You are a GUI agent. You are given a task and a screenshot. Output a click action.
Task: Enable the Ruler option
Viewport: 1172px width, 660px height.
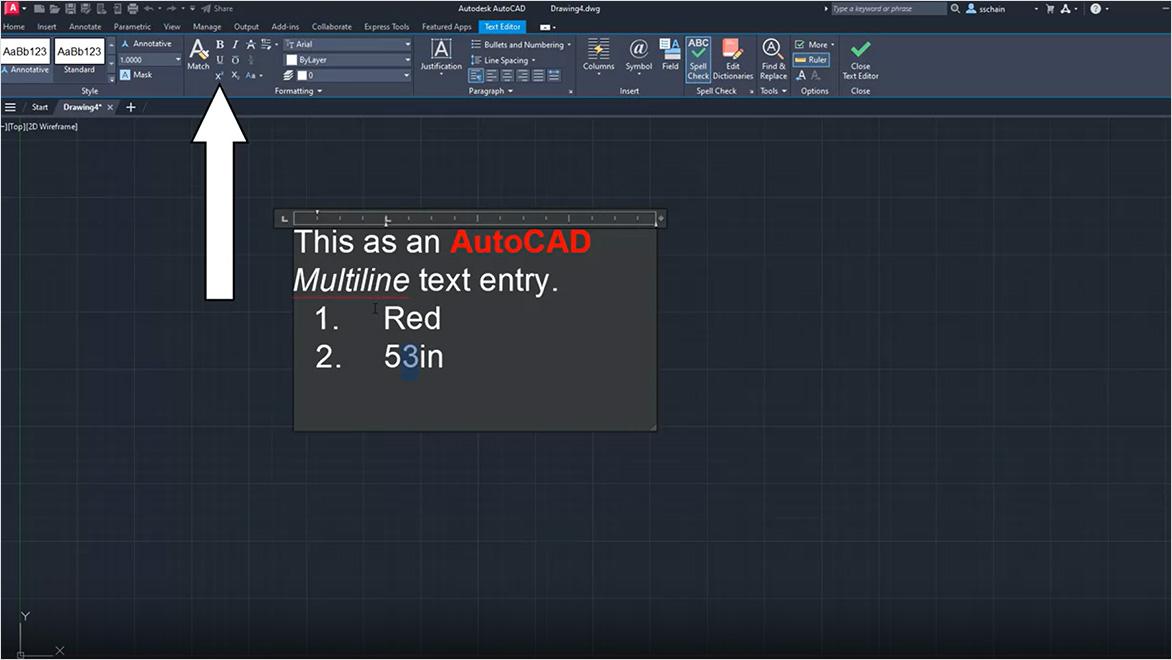(x=812, y=59)
